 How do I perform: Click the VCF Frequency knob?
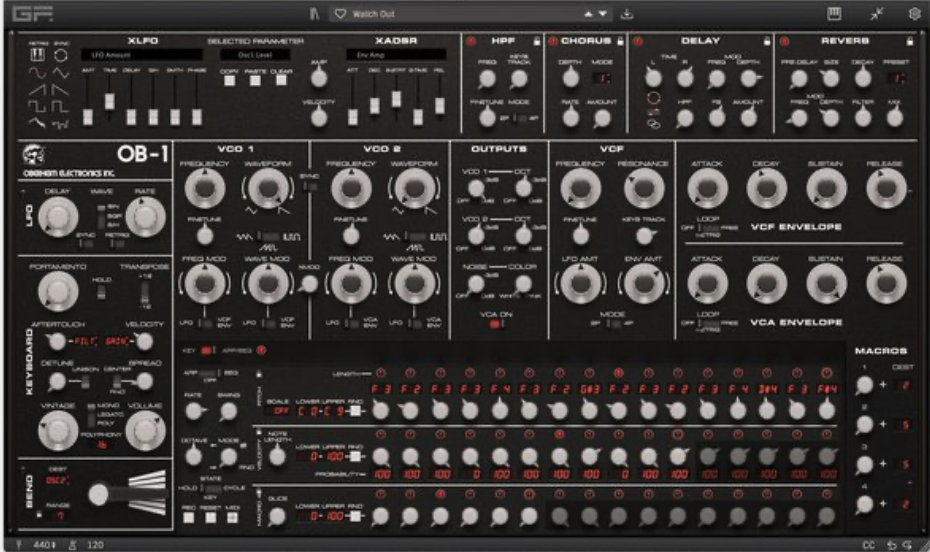pyautogui.click(x=581, y=188)
